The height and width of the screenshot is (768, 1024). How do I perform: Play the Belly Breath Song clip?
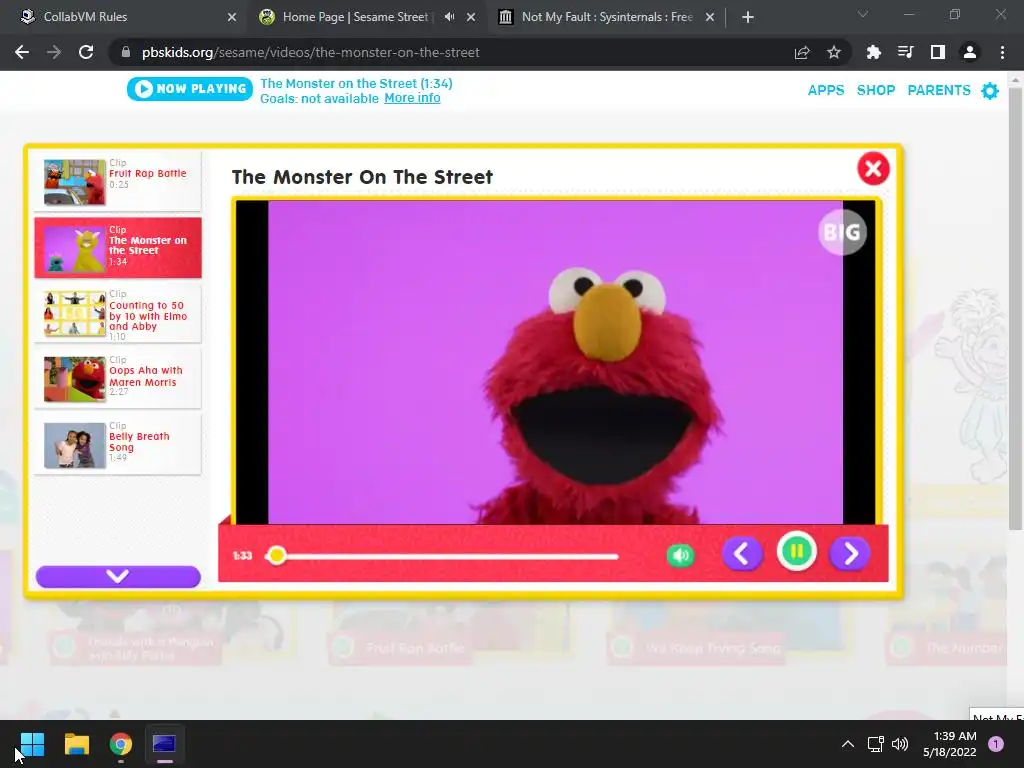point(118,445)
